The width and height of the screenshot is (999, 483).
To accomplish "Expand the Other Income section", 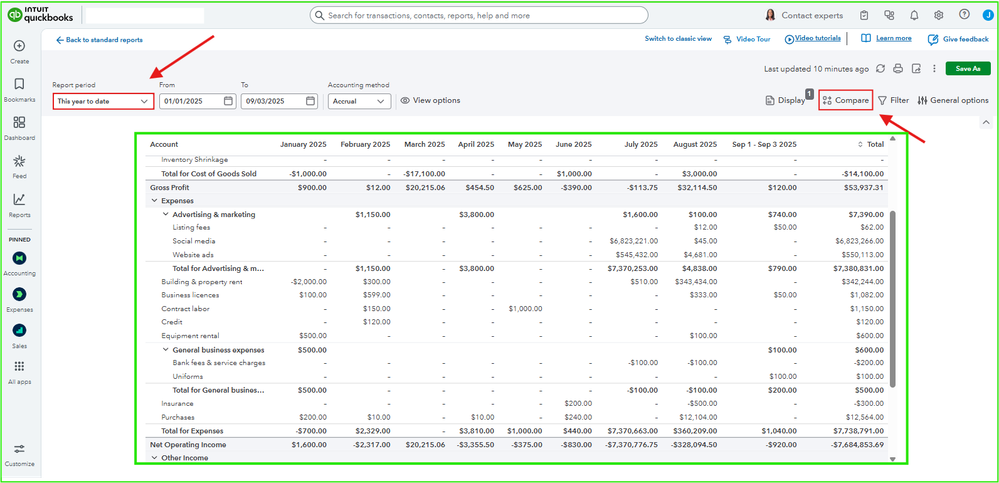I will (154, 458).
